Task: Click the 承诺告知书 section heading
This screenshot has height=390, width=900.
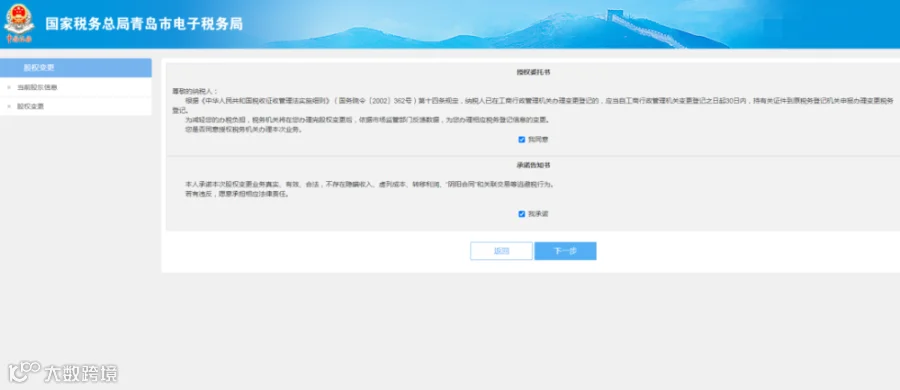Action: 533,165
